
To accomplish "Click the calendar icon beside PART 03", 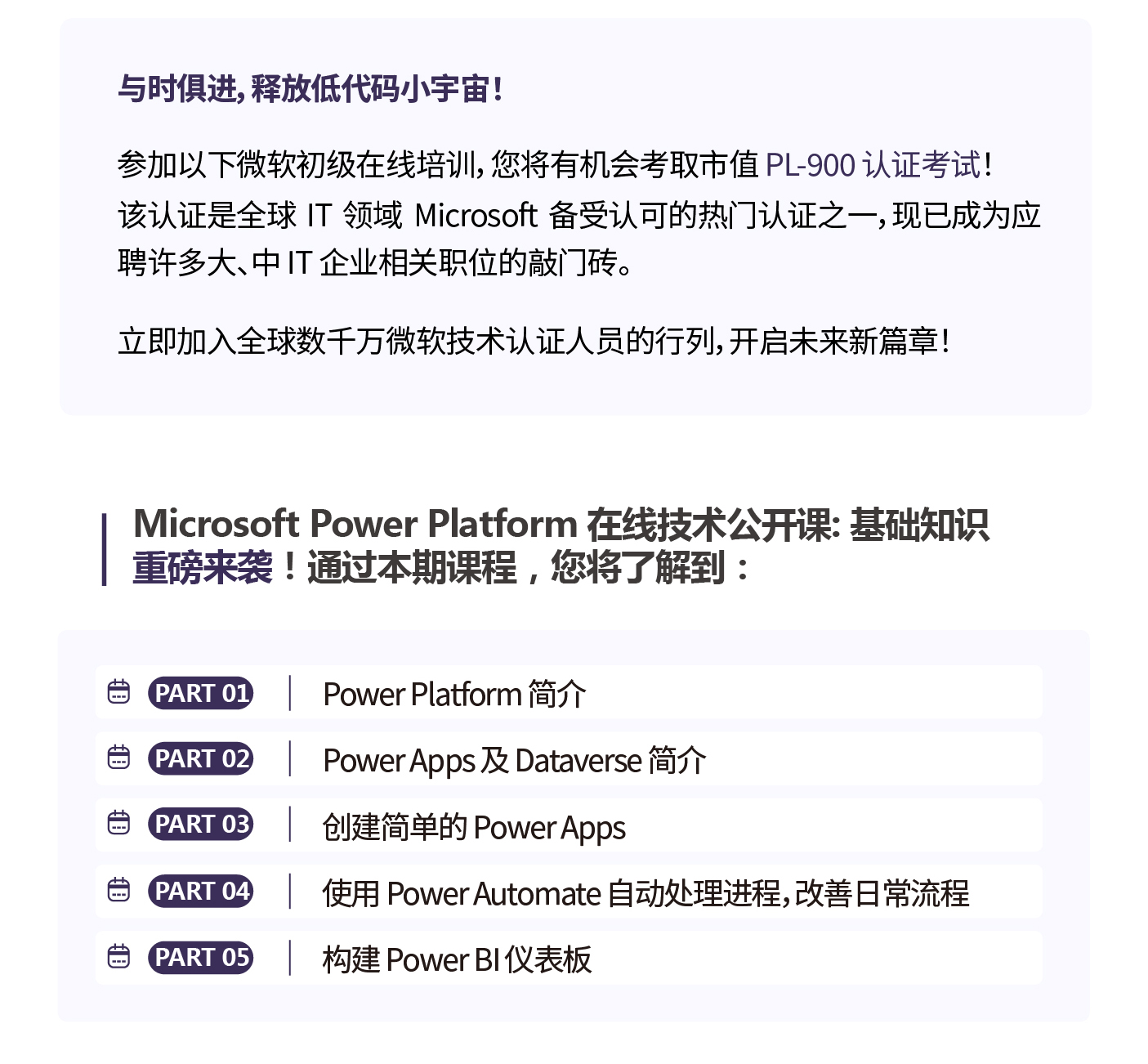I will point(118,822).
